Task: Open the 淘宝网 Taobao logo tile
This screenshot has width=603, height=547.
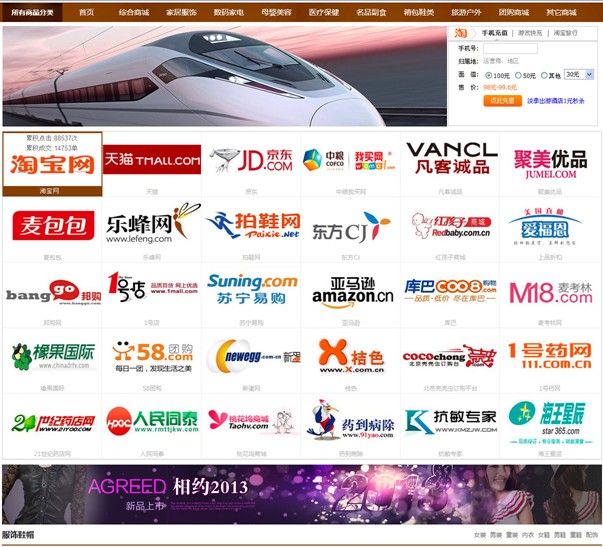Action: click(x=52, y=164)
